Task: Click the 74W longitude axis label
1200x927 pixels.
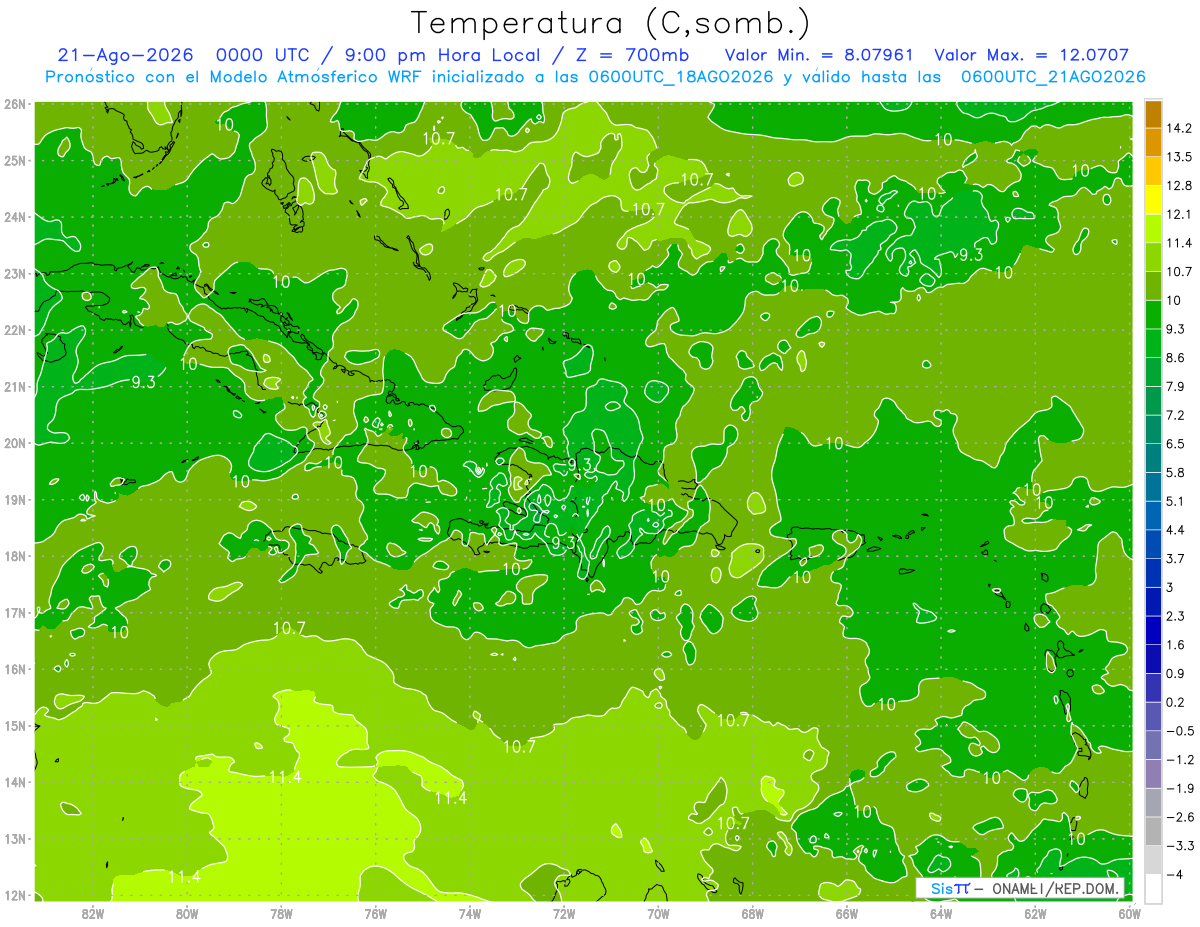Action: (469, 913)
